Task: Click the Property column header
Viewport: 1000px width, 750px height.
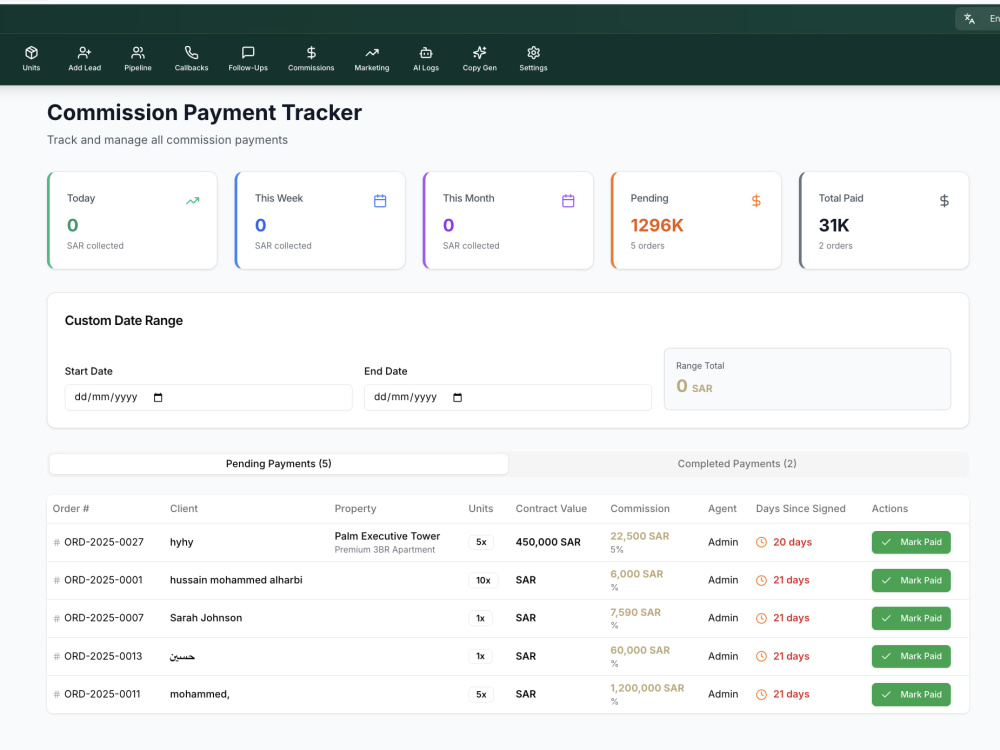Action: (x=355, y=508)
